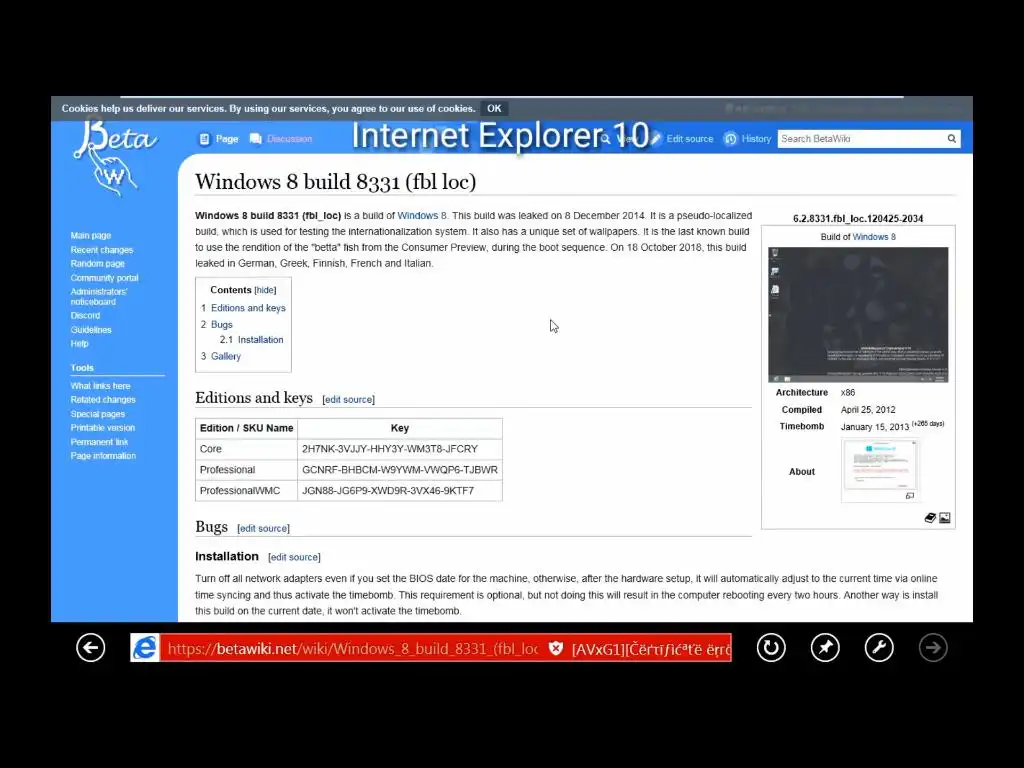Dismiss cookie notice with OK
The height and width of the screenshot is (768, 1024).
[x=494, y=108]
